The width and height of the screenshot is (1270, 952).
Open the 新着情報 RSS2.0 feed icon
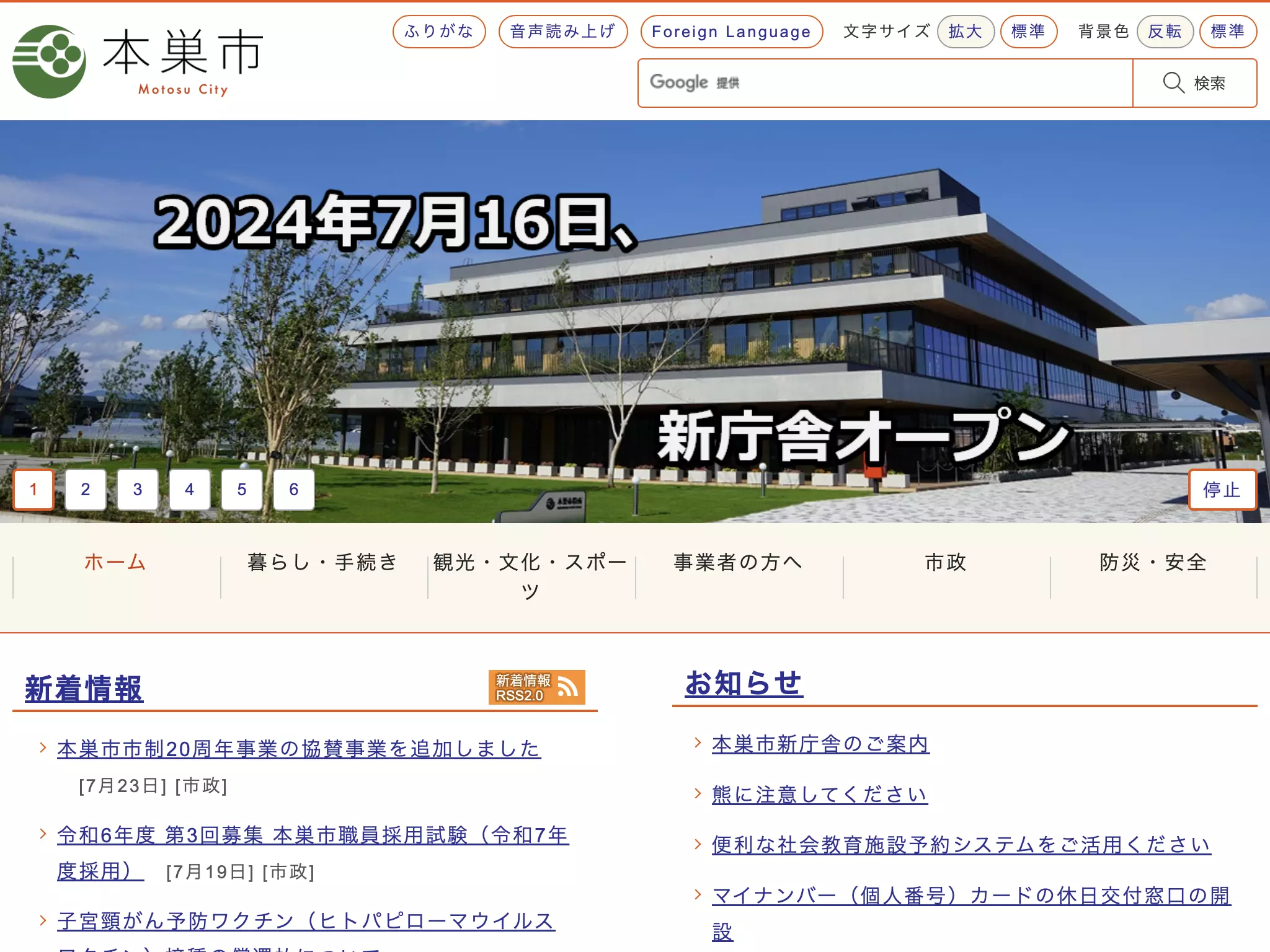point(537,687)
